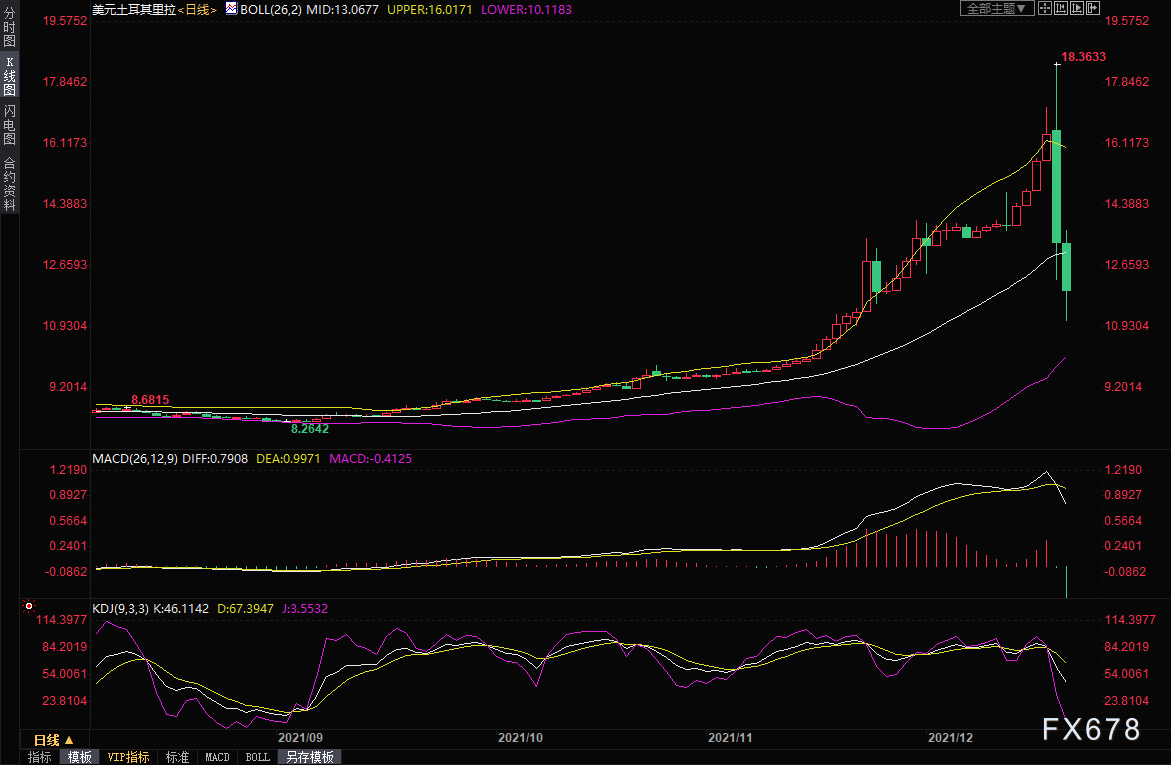Select the K线图 sidebar tab
This screenshot has height=765, width=1171.
pyautogui.click(x=10, y=76)
